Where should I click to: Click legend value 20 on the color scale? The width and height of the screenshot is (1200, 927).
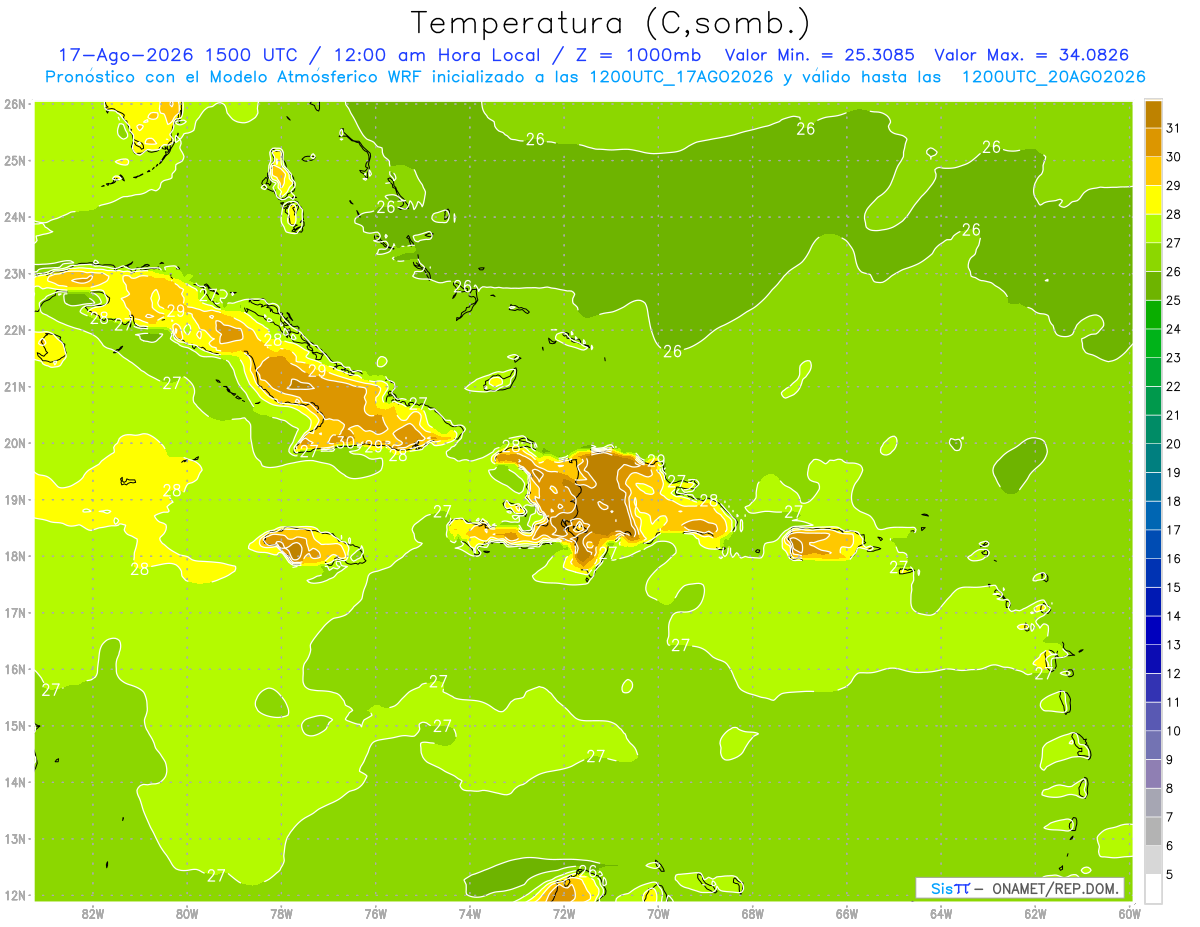[x=1173, y=444]
